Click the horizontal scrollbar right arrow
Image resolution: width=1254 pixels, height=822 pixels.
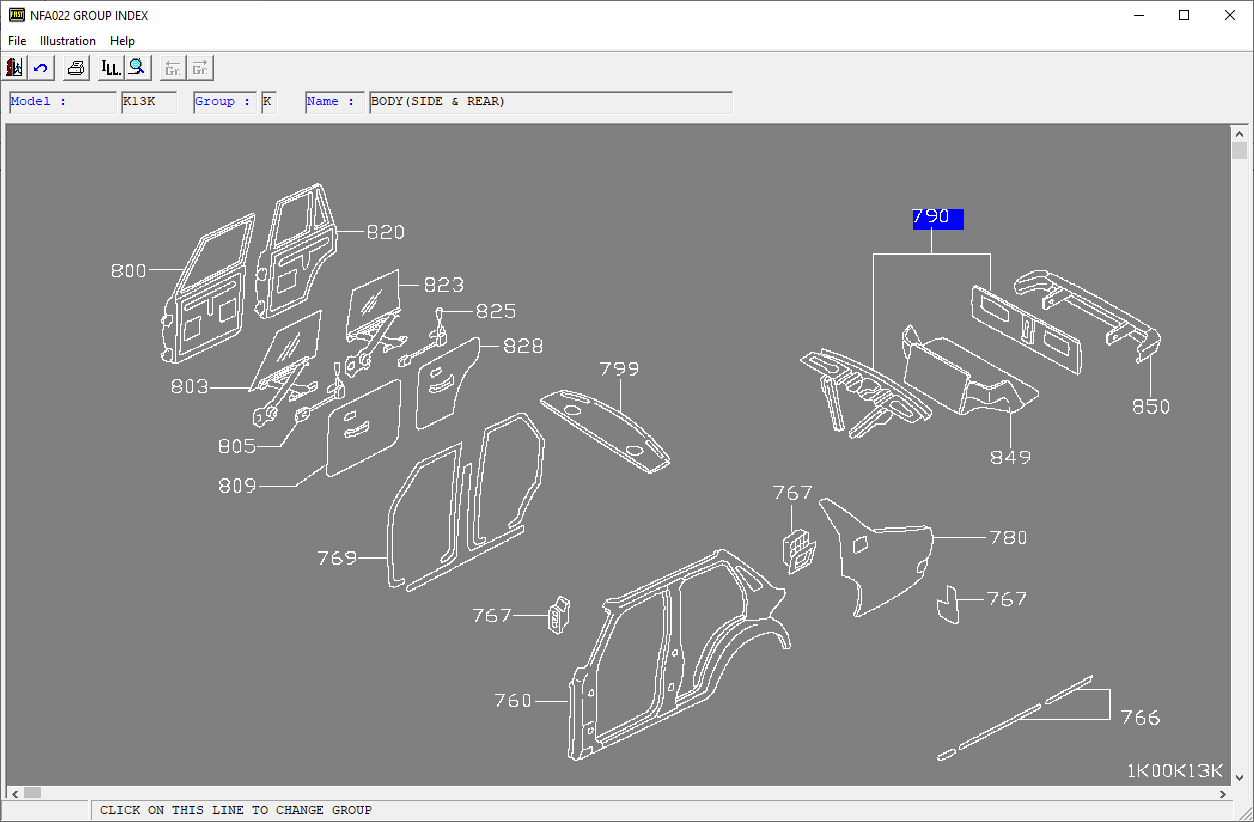coord(1224,793)
